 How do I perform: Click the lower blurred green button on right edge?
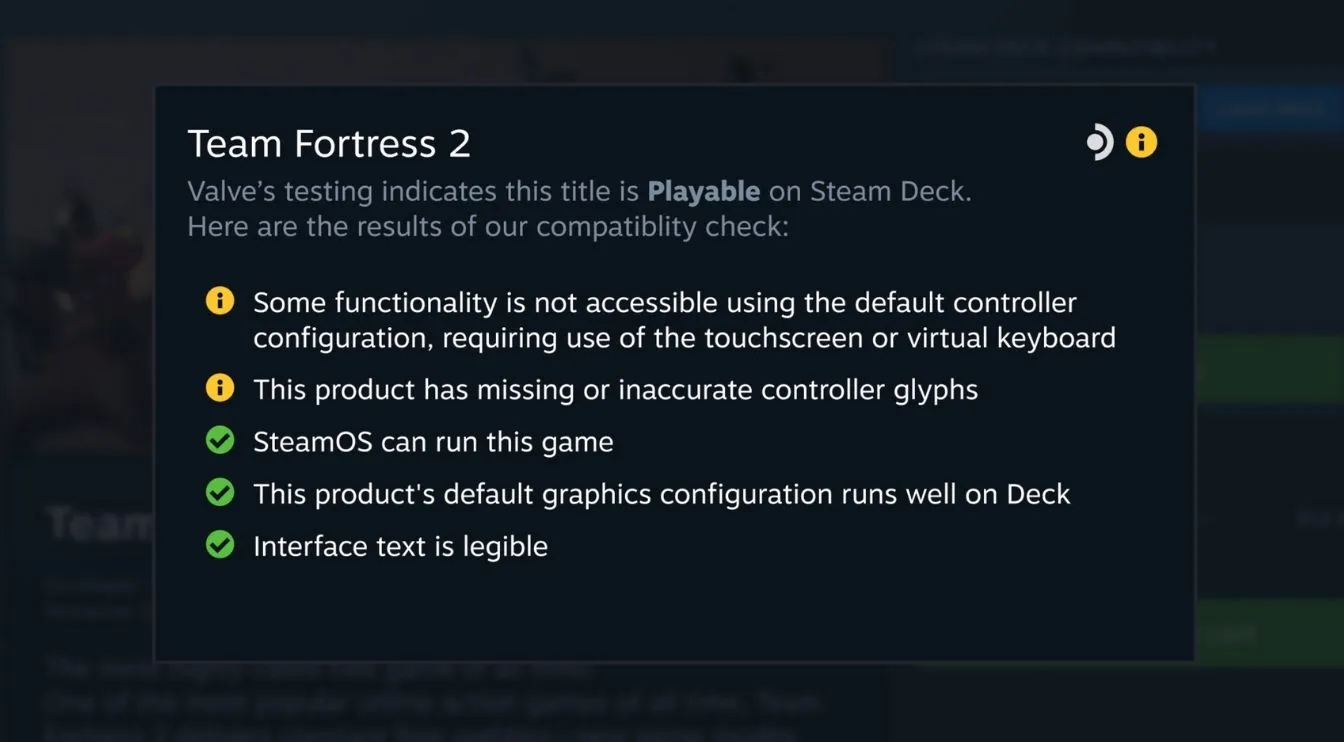click(1269, 633)
